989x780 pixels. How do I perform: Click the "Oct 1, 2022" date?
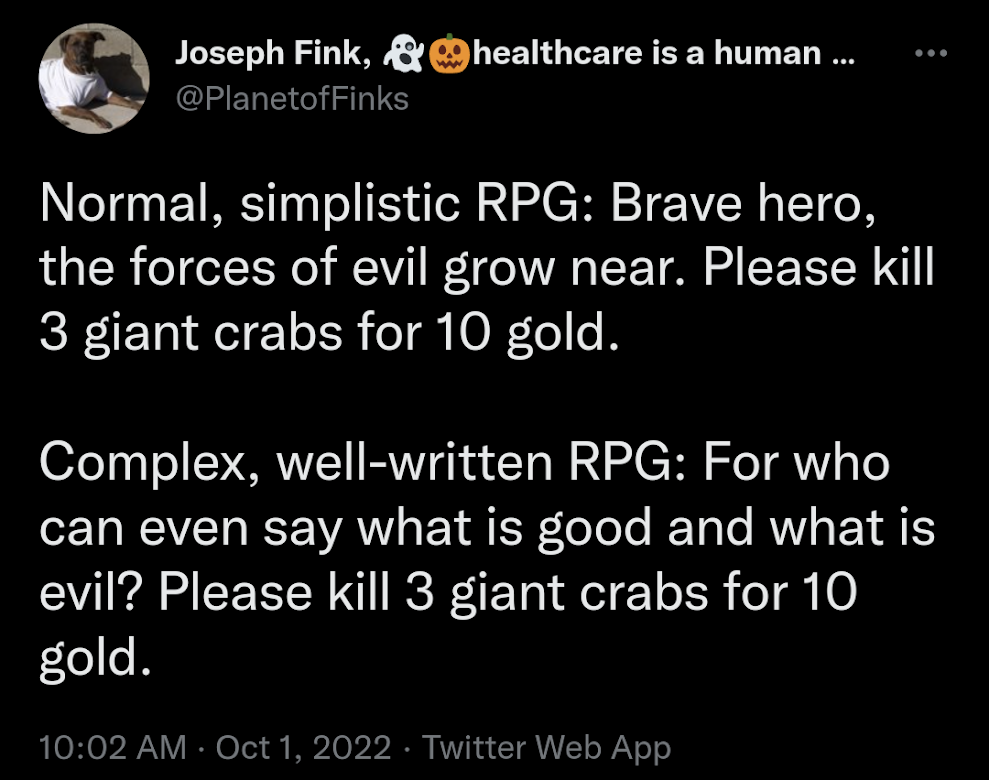pos(302,747)
